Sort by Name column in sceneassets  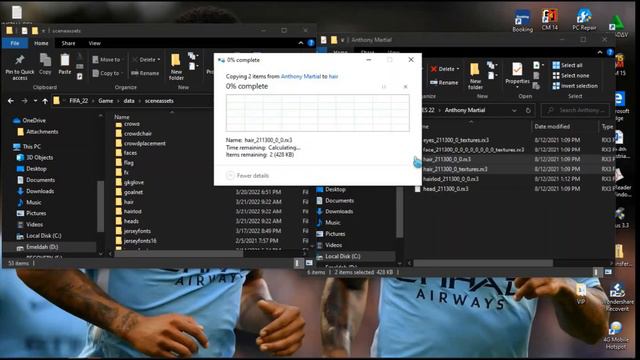(122, 117)
